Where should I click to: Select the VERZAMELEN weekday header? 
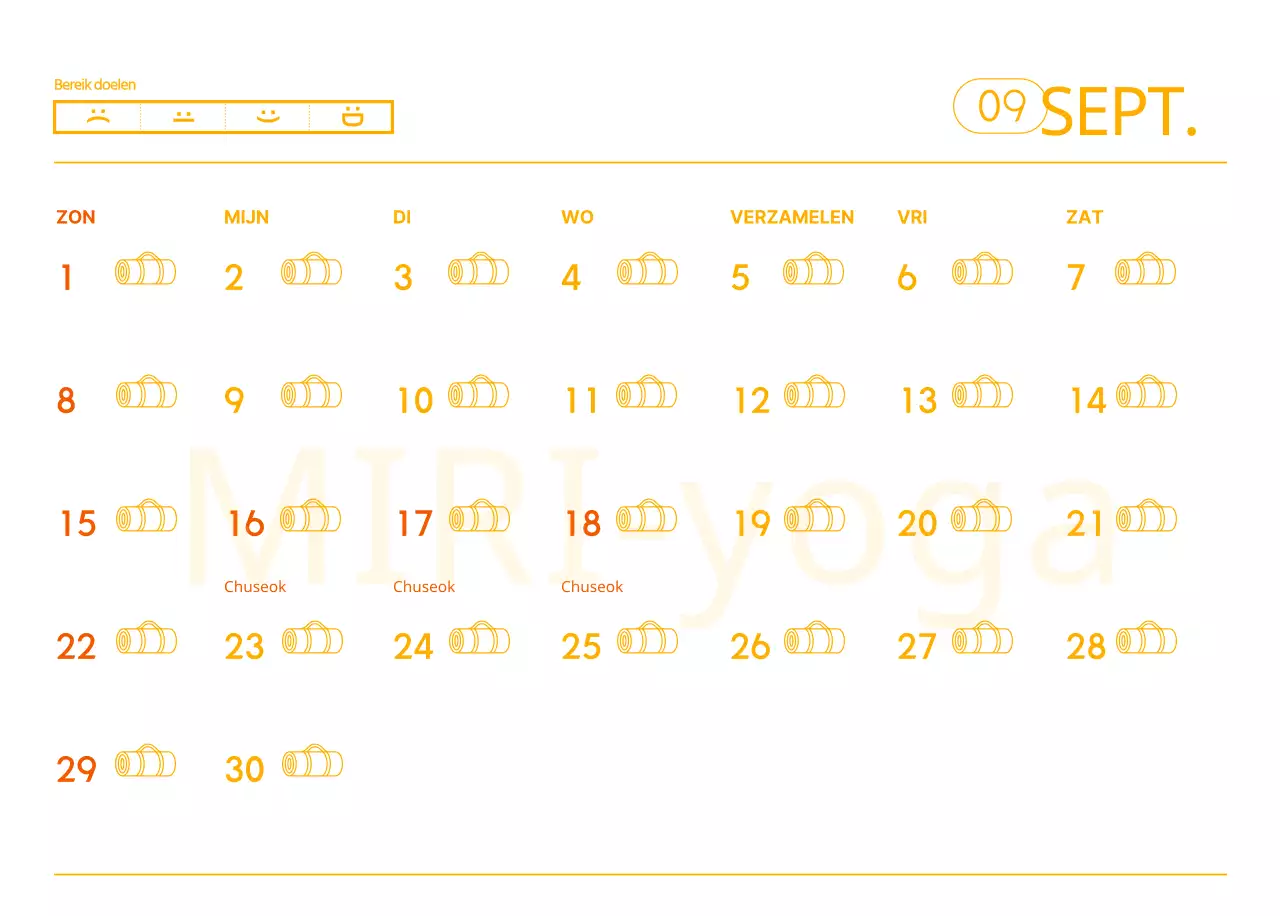coord(792,217)
